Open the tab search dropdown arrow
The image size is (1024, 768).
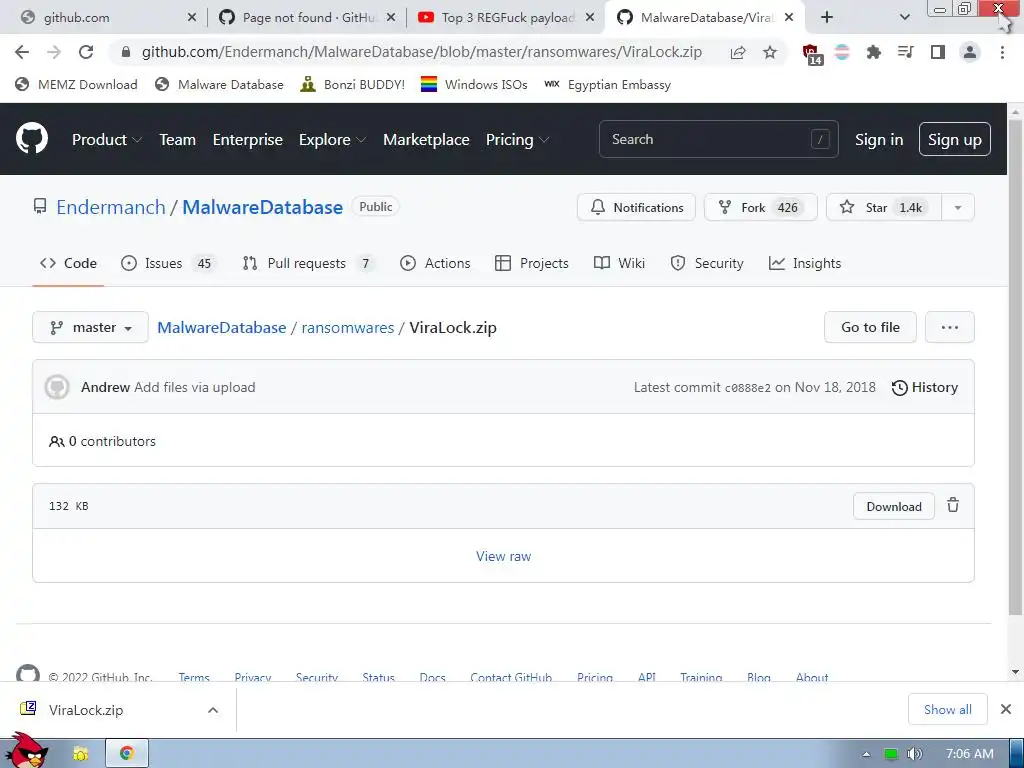tap(904, 18)
